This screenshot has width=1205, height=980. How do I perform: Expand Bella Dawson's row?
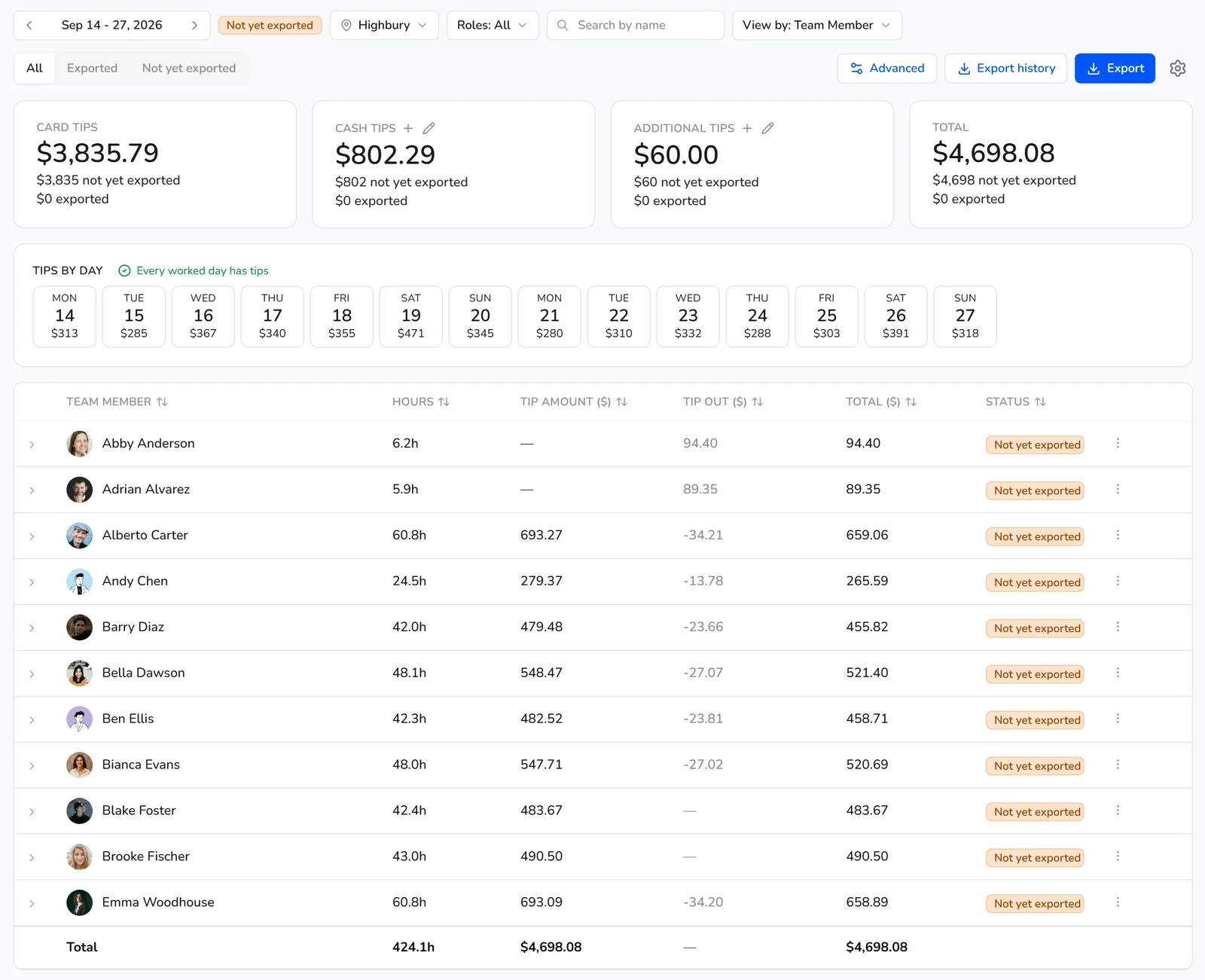point(32,674)
